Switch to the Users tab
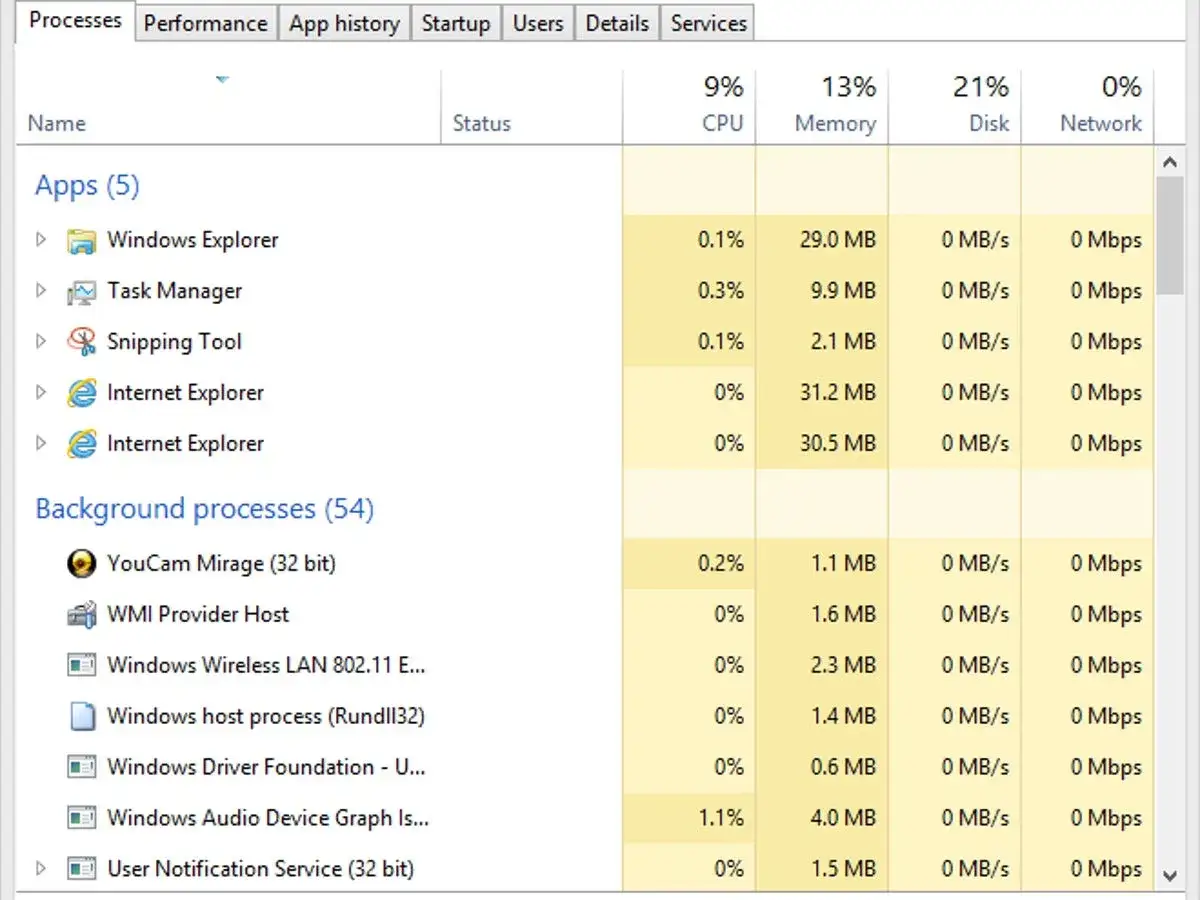This screenshot has width=1200, height=900. [x=538, y=24]
